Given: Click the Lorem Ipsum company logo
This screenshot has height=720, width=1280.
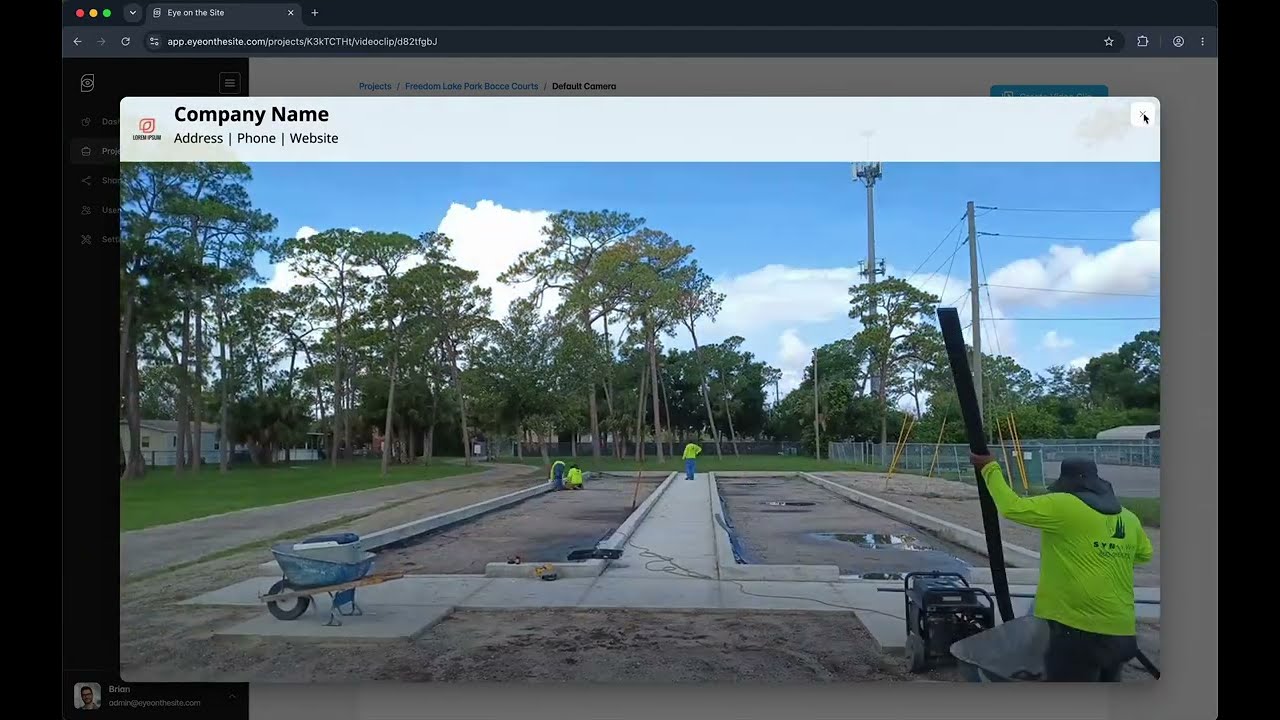Looking at the screenshot, I should 147,129.
